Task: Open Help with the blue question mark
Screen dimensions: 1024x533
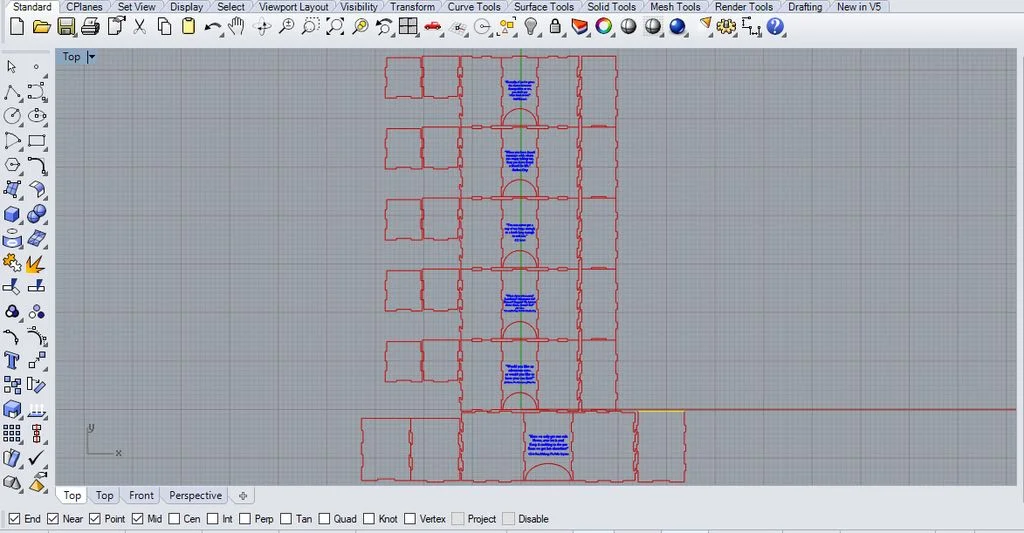Action: point(775,27)
